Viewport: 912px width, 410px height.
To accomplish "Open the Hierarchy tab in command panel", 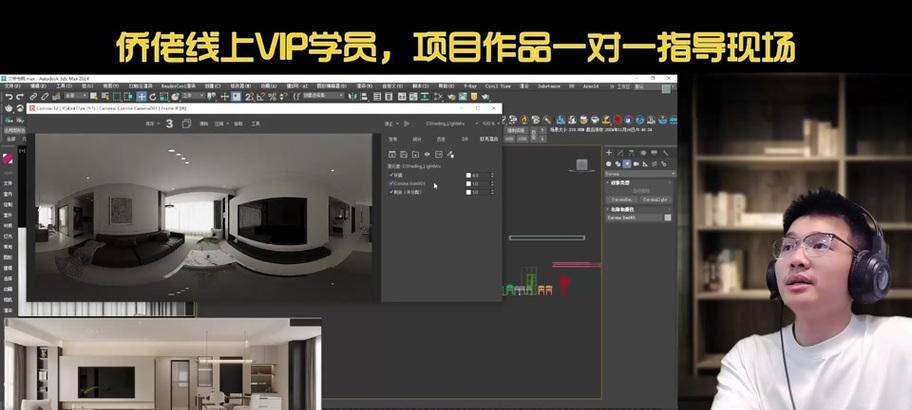I will 631,152.
